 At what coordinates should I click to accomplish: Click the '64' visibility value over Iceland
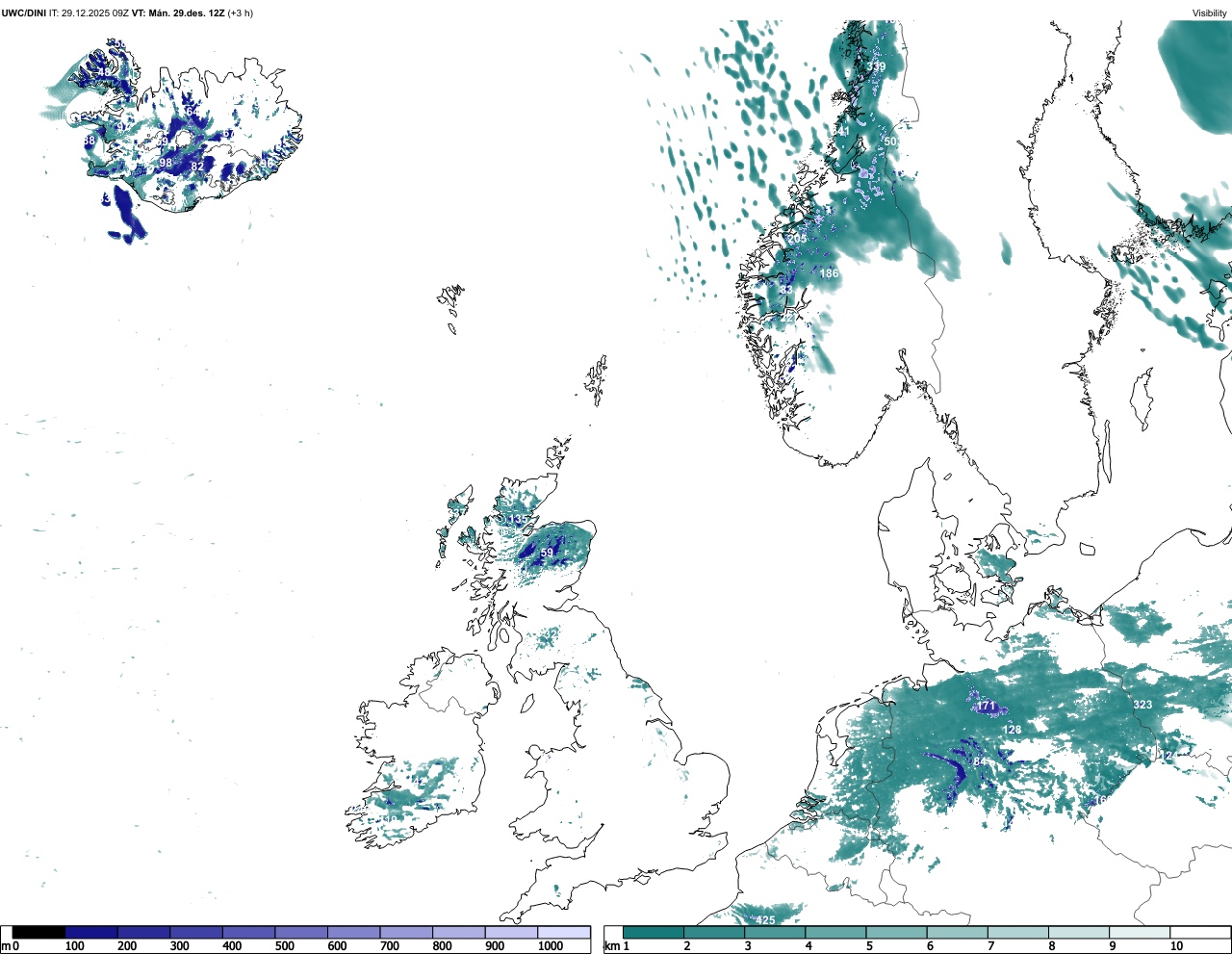click(x=192, y=112)
